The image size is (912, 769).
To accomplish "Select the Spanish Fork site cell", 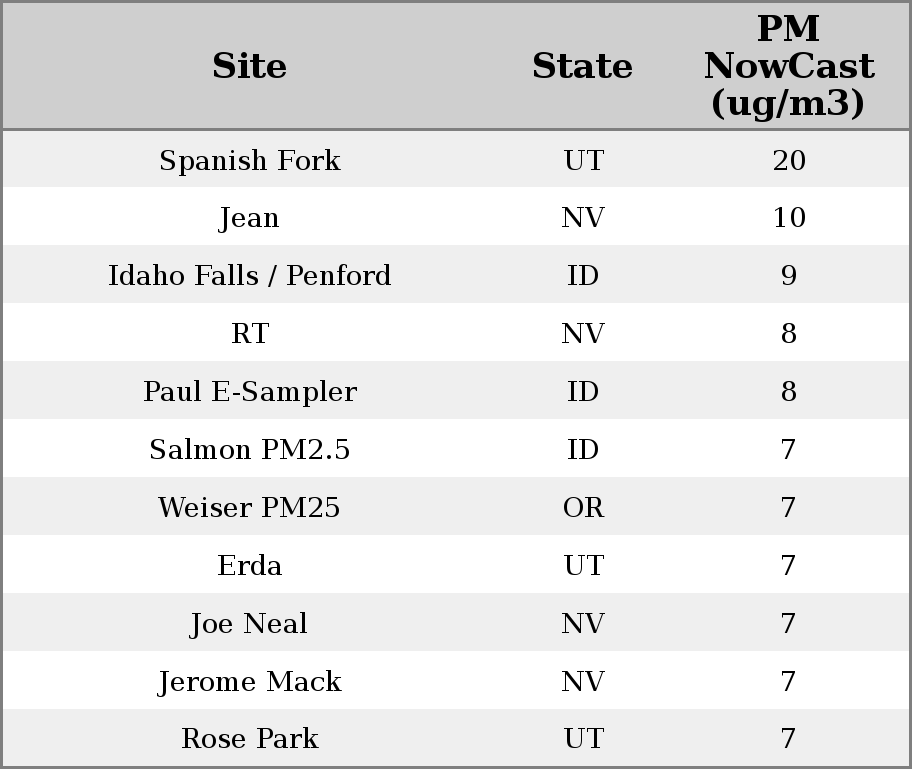I will 249,161.
